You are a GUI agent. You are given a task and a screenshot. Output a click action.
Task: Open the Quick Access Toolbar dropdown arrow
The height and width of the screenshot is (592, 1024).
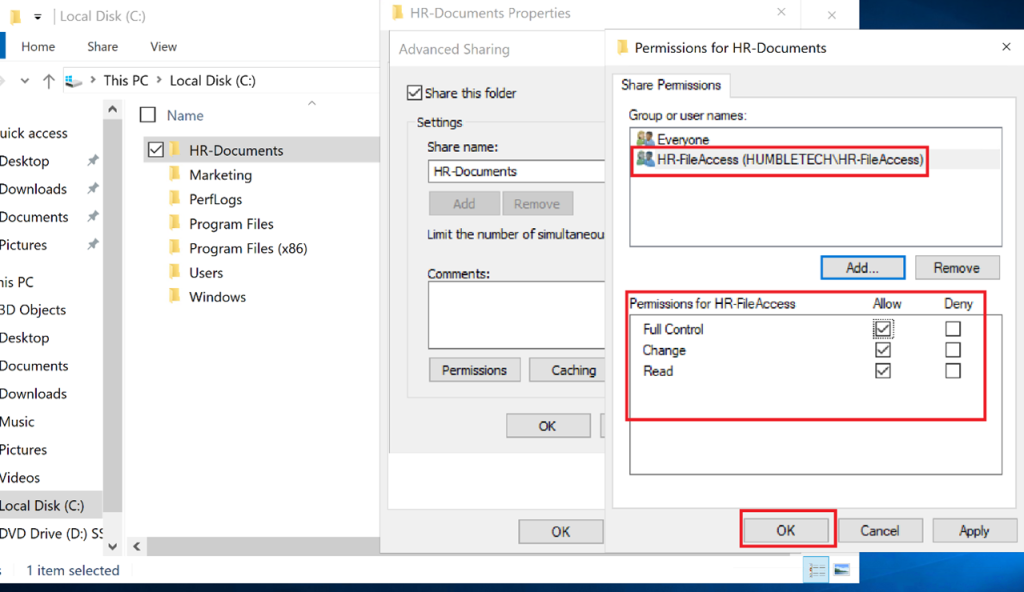coord(38,17)
